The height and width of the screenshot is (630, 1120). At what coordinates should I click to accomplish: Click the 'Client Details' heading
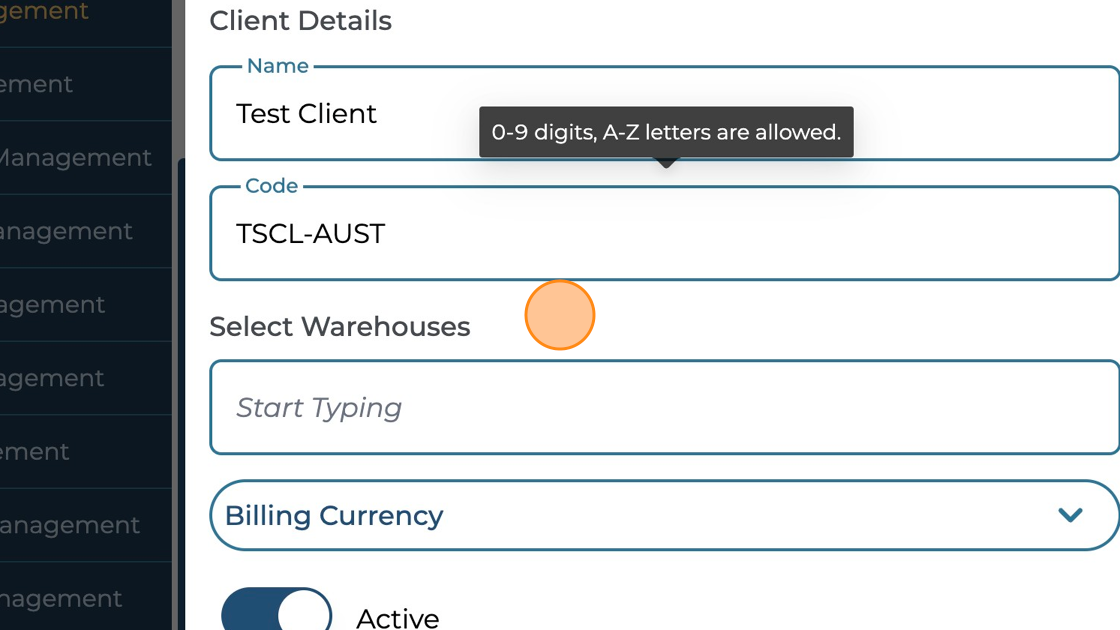(x=300, y=21)
